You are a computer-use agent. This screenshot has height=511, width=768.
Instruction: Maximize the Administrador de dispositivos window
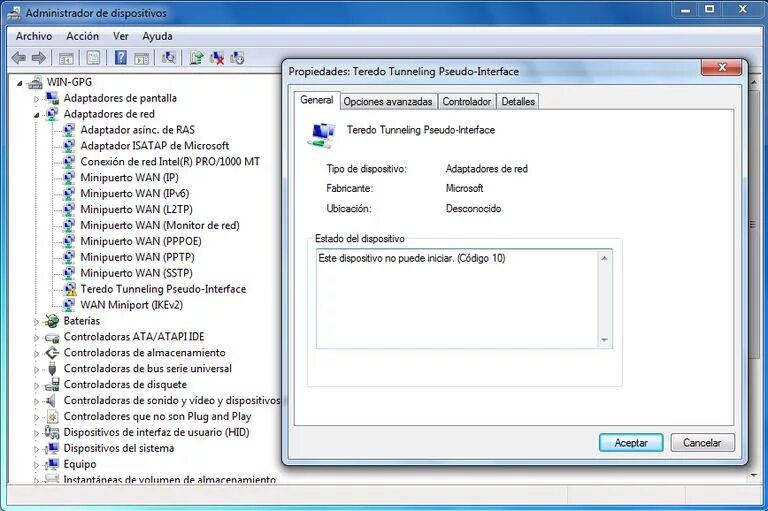pyautogui.click(x=709, y=9)
